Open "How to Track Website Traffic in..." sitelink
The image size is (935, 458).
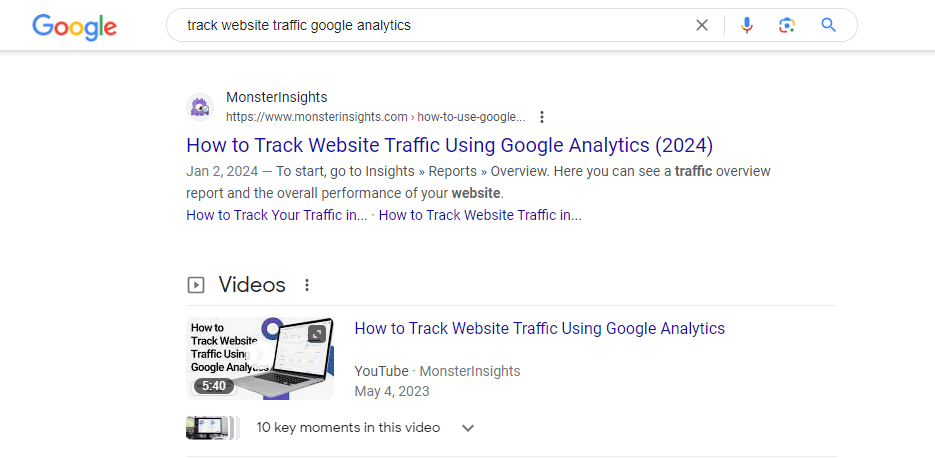pos(480,215)
